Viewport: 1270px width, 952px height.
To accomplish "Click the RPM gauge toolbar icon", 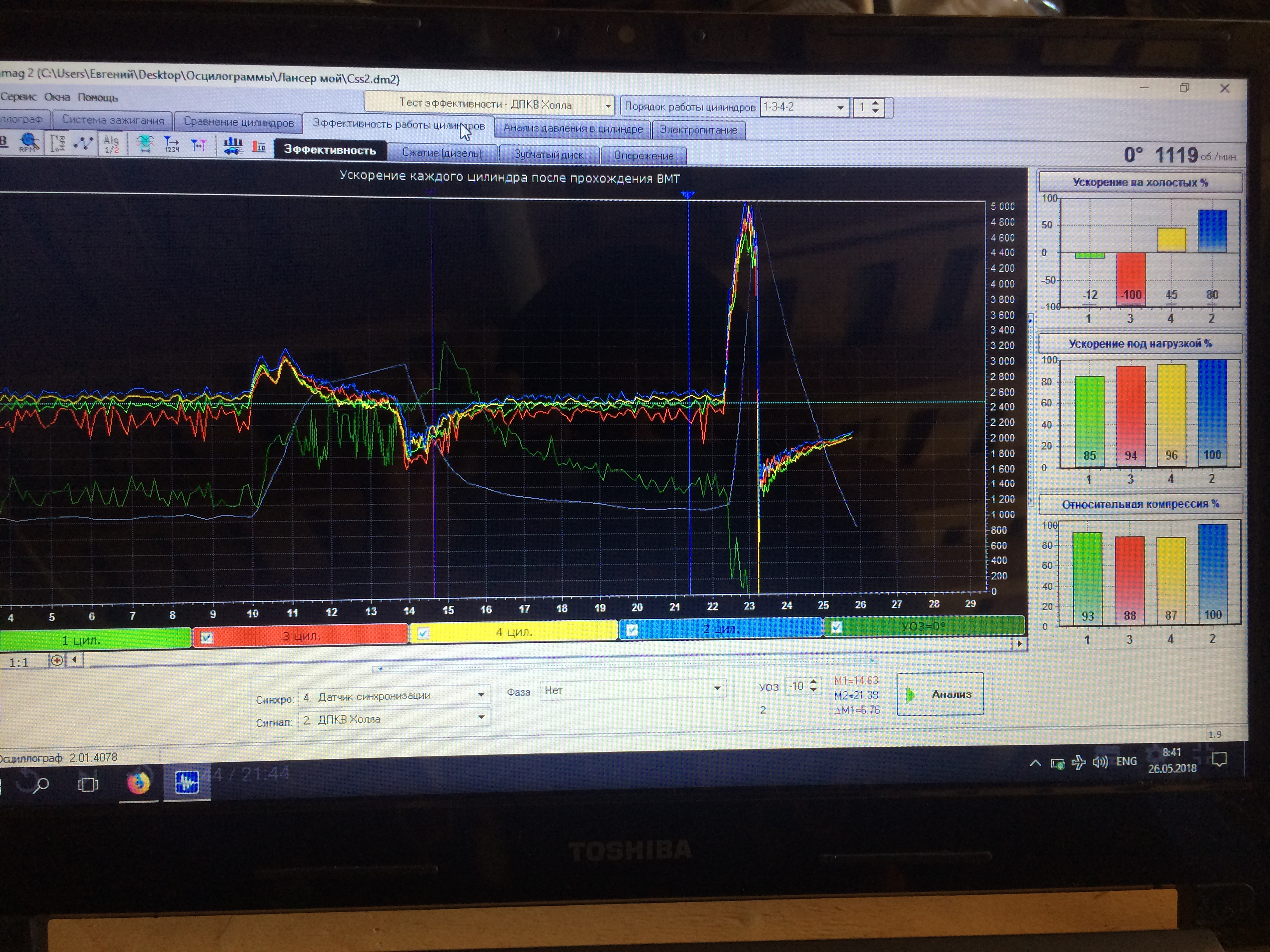I will click(29, 142).
